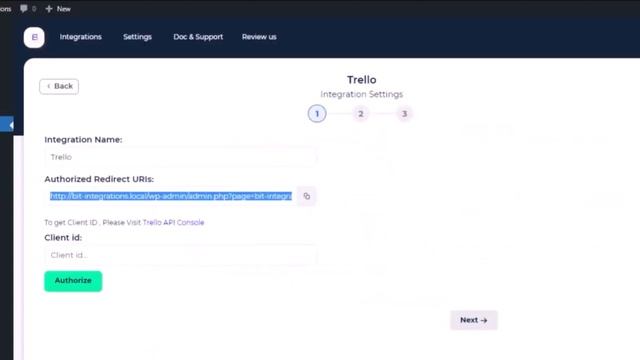Open the comments bubble in admin bar

coord(24,9)
